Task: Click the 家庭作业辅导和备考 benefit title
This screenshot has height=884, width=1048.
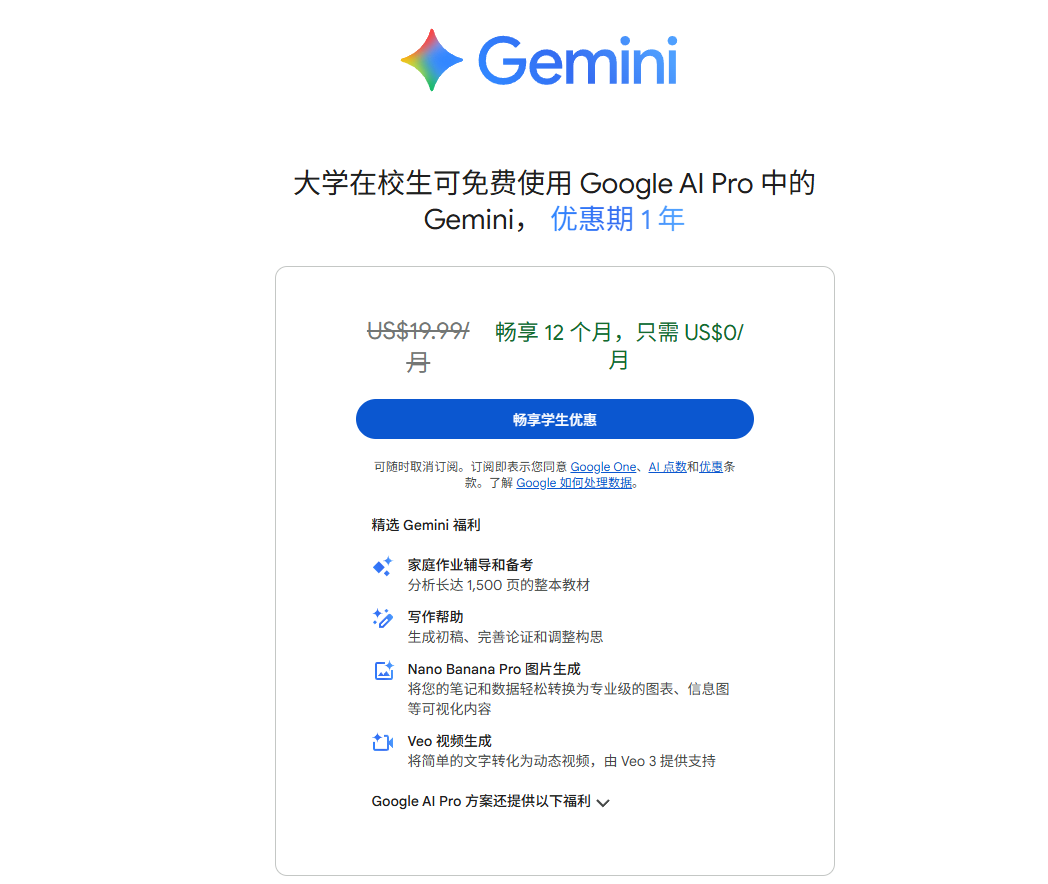Action: 471,565
